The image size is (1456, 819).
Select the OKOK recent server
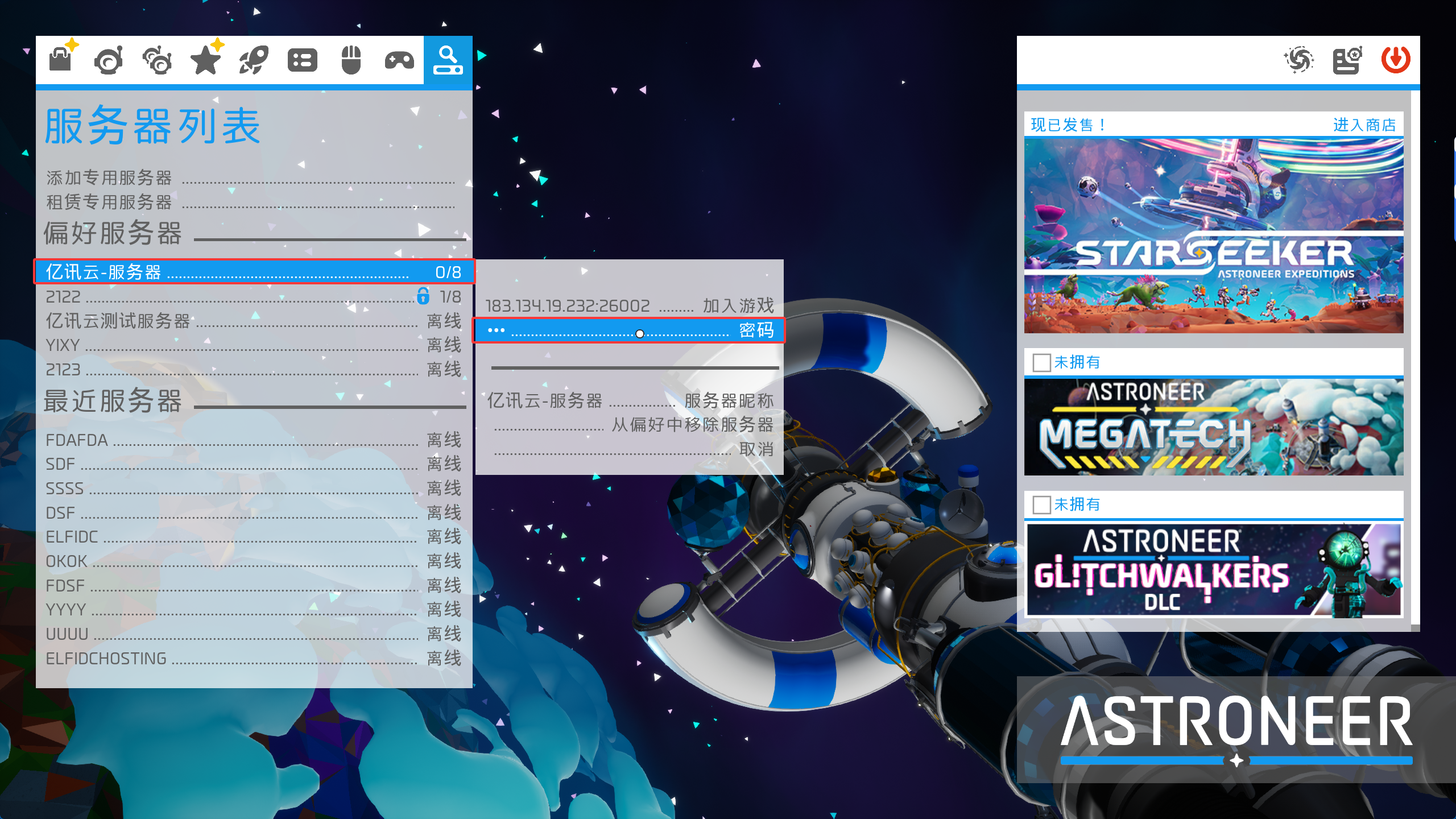(x=254, y=561)
